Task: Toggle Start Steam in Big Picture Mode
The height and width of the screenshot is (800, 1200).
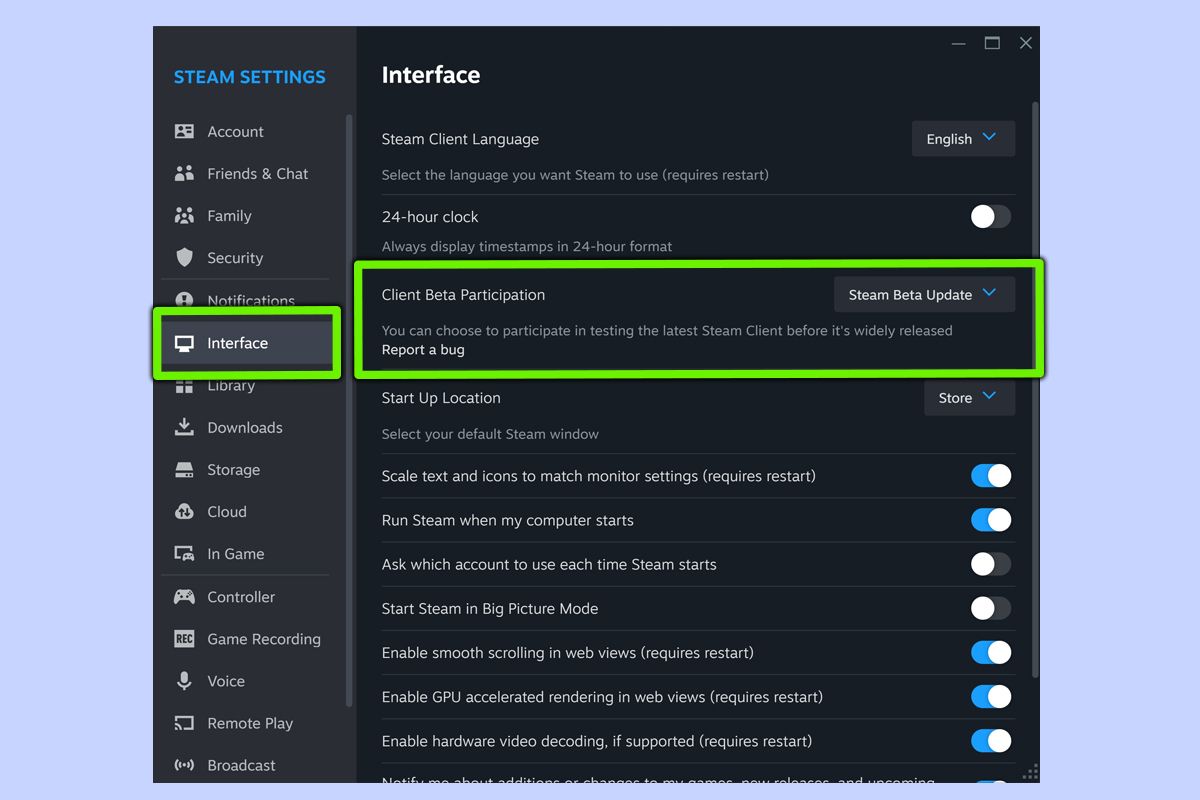Action: coord(990,608)
